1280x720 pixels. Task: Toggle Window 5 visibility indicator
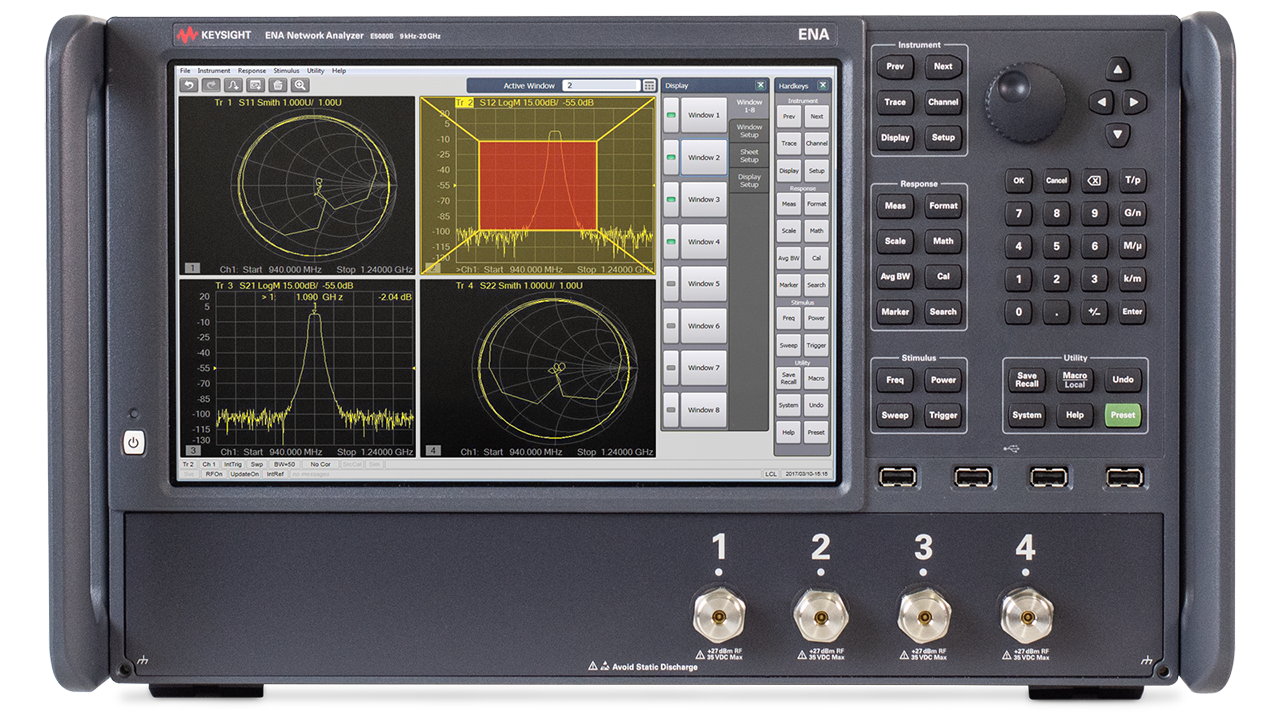670,284
